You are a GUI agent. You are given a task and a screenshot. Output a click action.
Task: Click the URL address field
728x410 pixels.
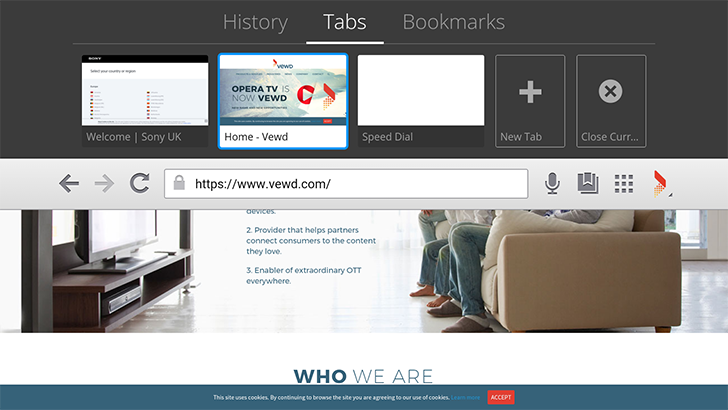click(346, 183)
